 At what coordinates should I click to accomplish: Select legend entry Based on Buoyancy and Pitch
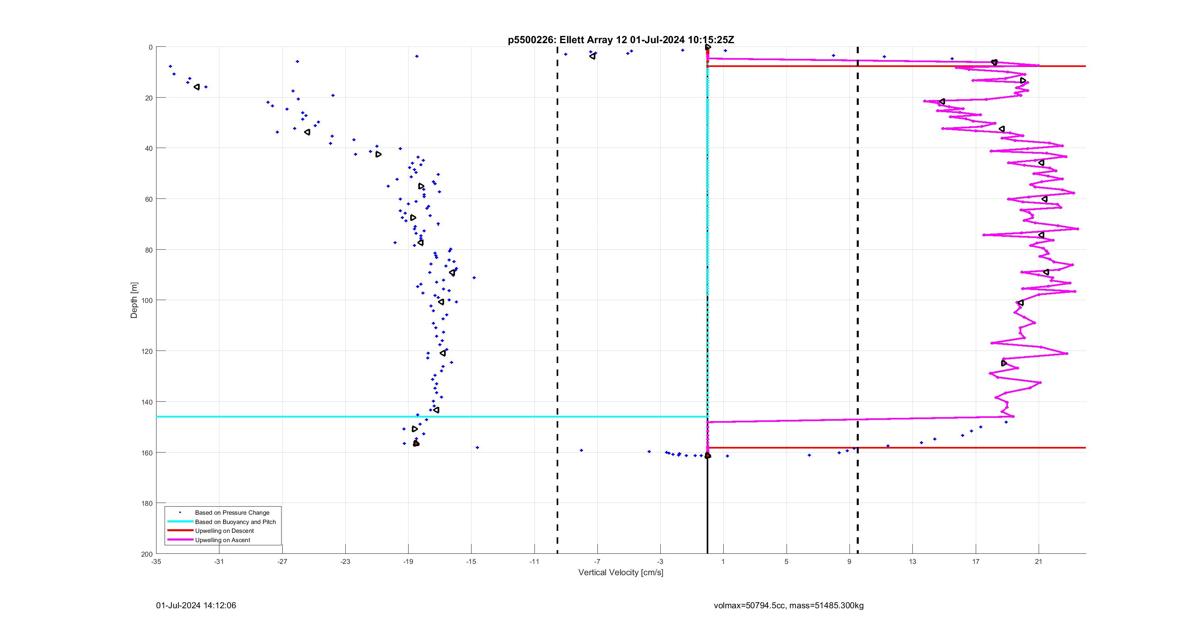(x=236, y=522)
